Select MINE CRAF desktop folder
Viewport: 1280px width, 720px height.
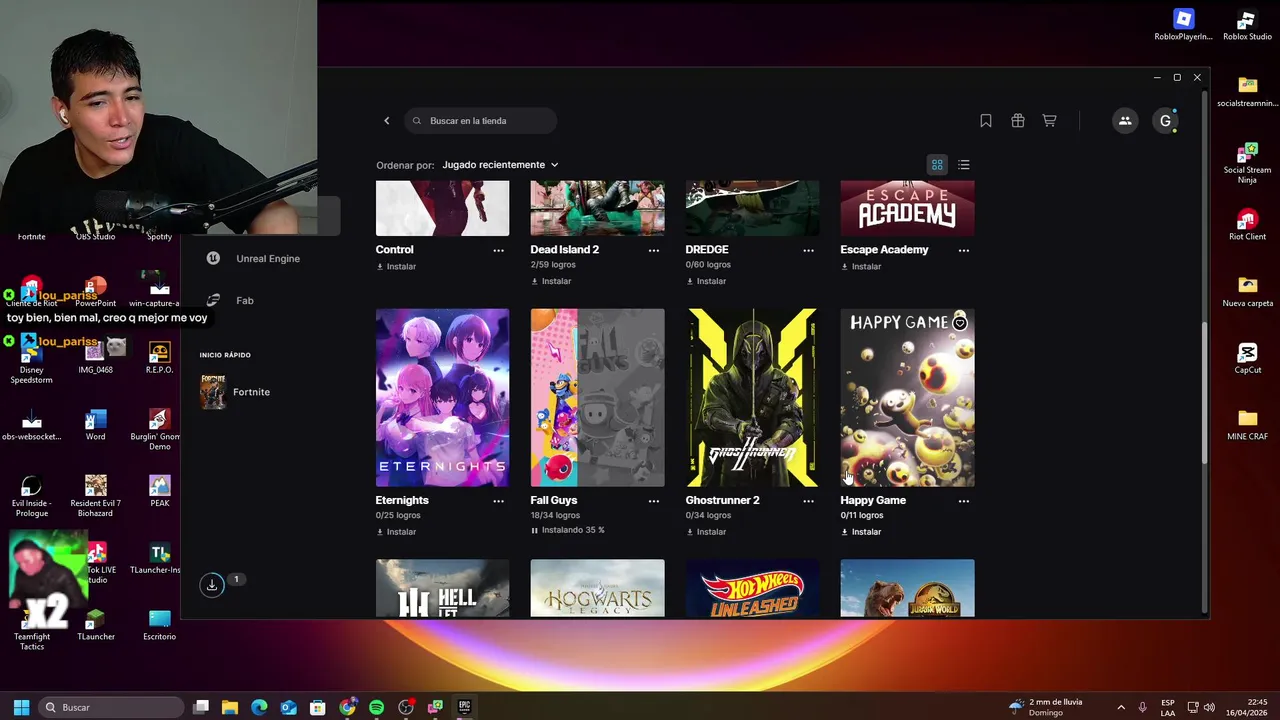pyautogui.click(x=1247, y=425)
